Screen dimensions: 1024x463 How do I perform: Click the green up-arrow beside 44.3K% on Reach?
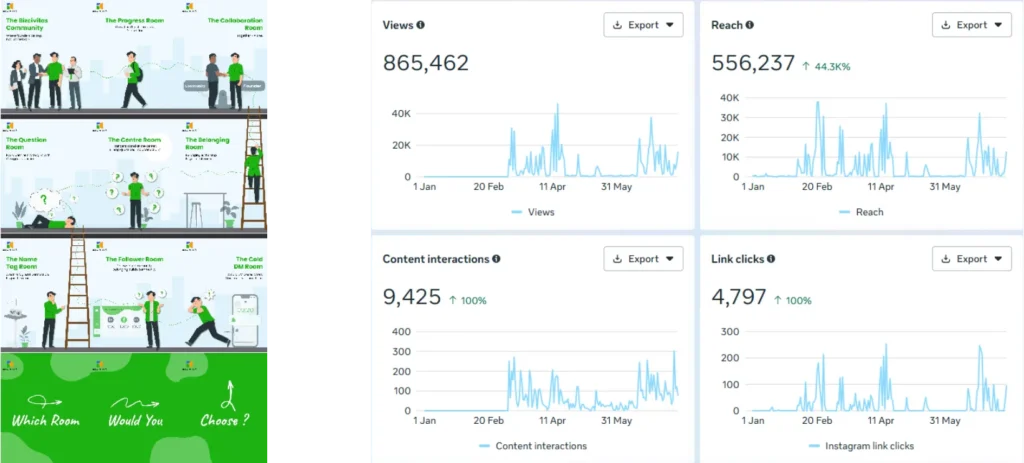pos(806,65)
